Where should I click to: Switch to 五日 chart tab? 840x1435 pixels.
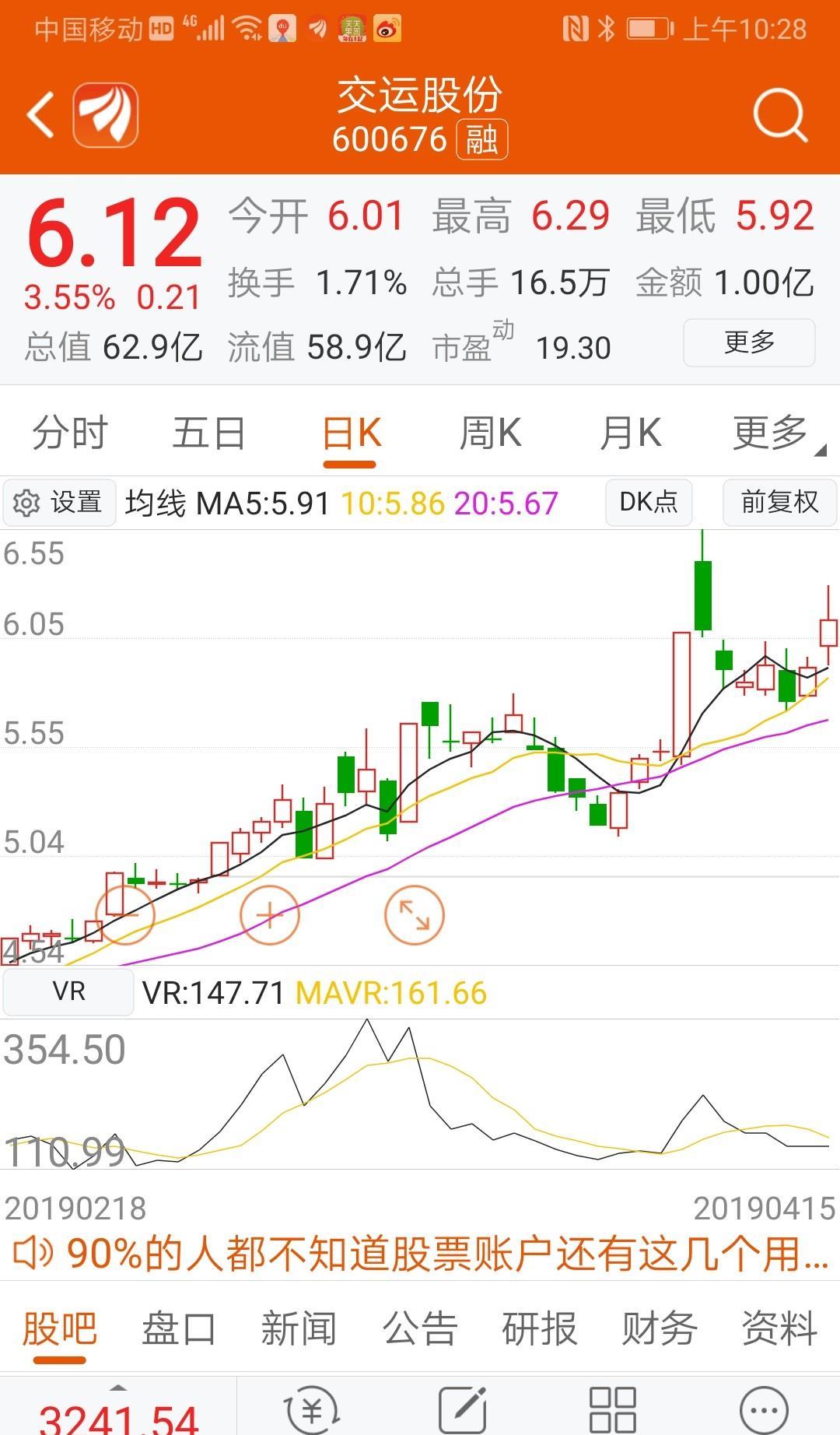pyautogui.click(x=208, y=433)
